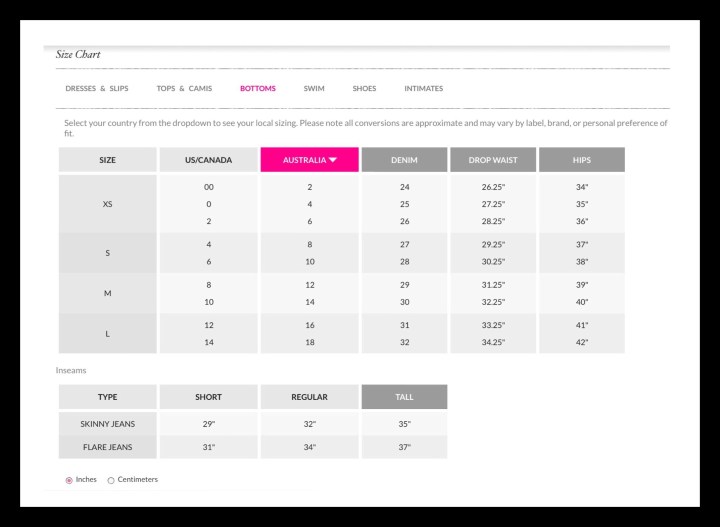Click the Size Chart heading
Screen dimensions: 720x527
(78, 54)
